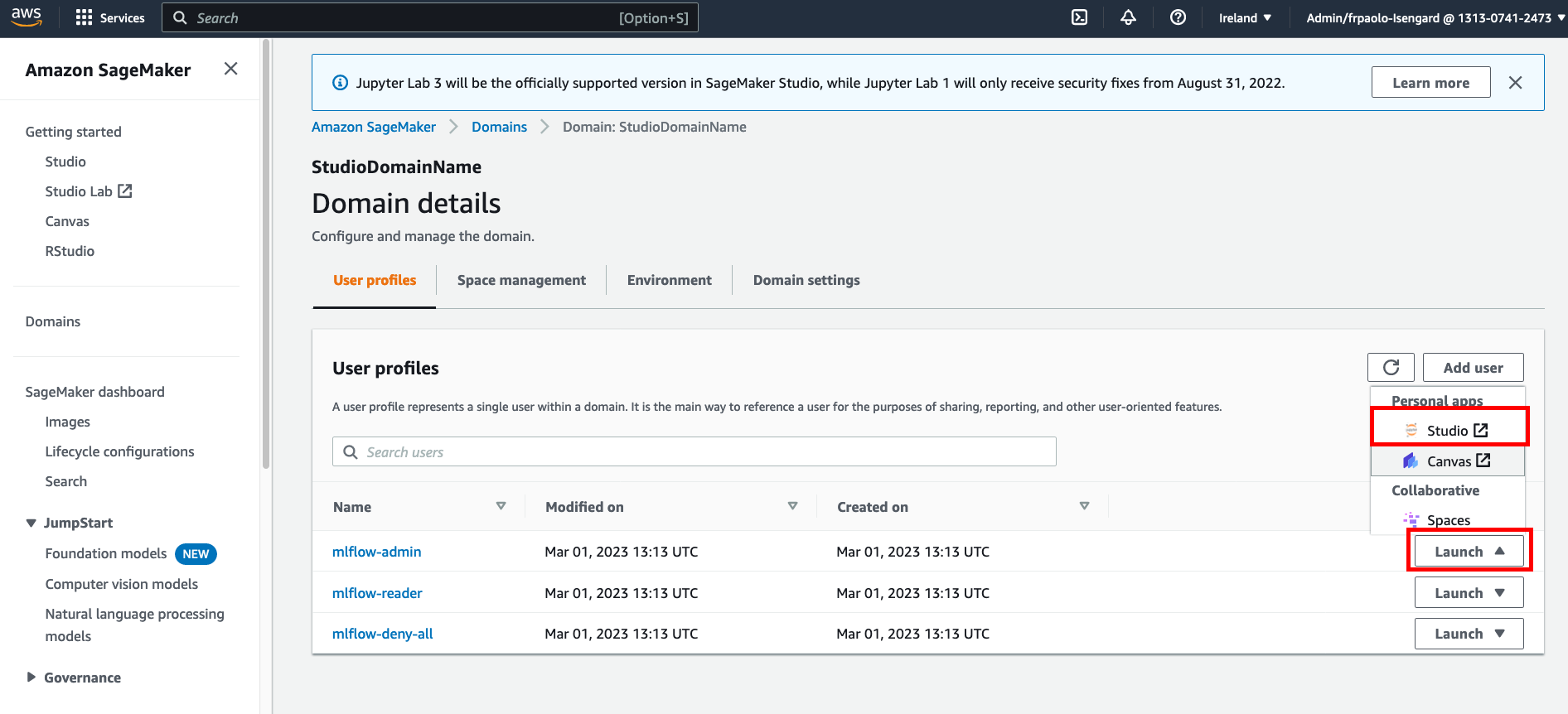Go to Amazon SageMaker breadcrumb link
Image resolution: width=1568 pixels, height=714 pixels.
pos(373,127)
